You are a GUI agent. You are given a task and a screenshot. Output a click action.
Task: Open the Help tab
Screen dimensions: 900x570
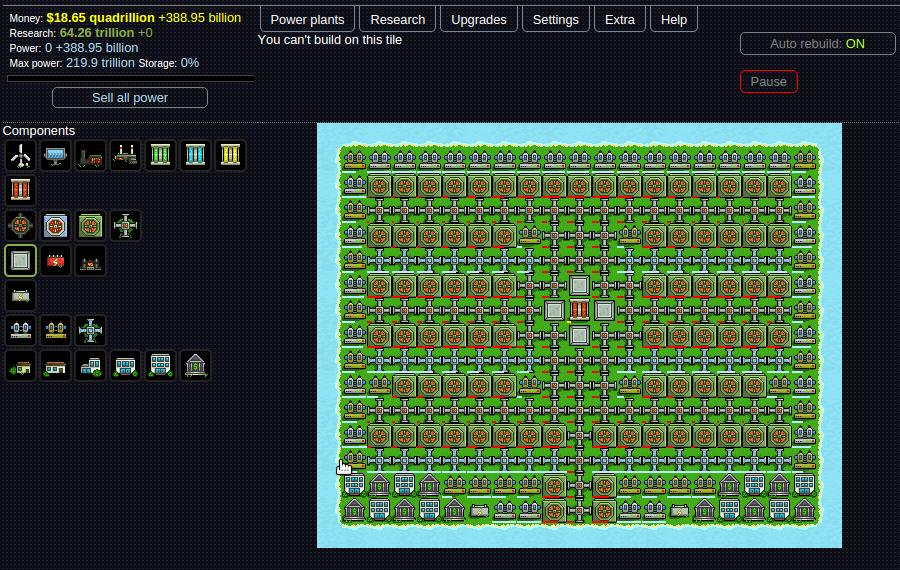pos(674,20)
